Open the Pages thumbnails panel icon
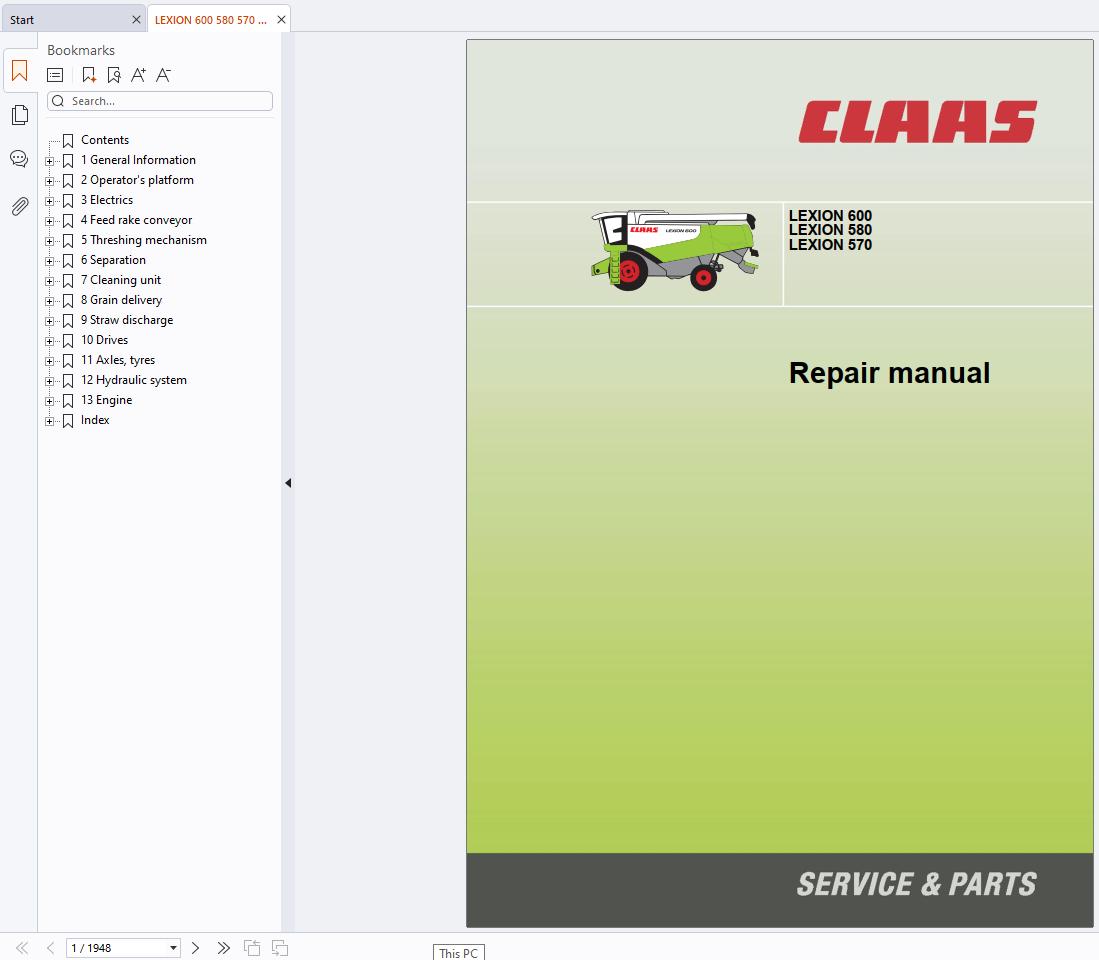The image size is (1099, 960). coord(20,115)
